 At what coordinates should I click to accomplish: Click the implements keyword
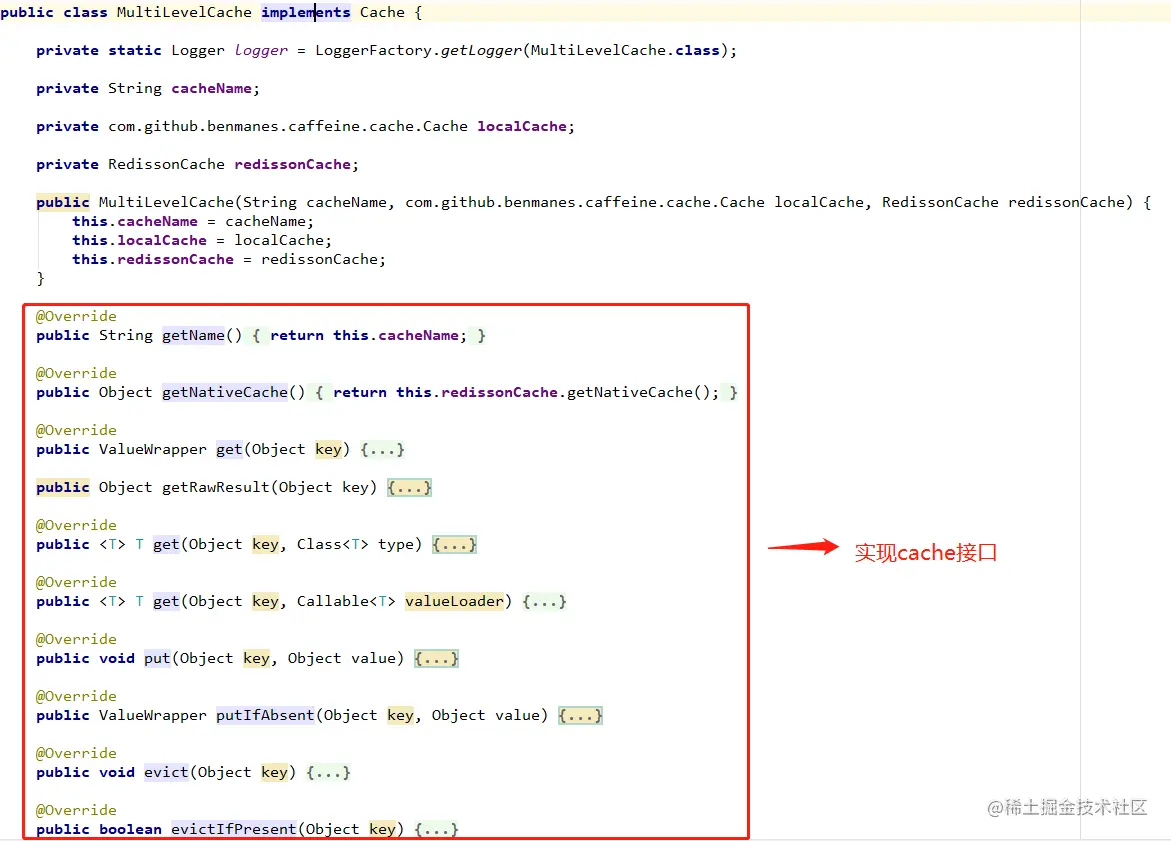(305, 13)
